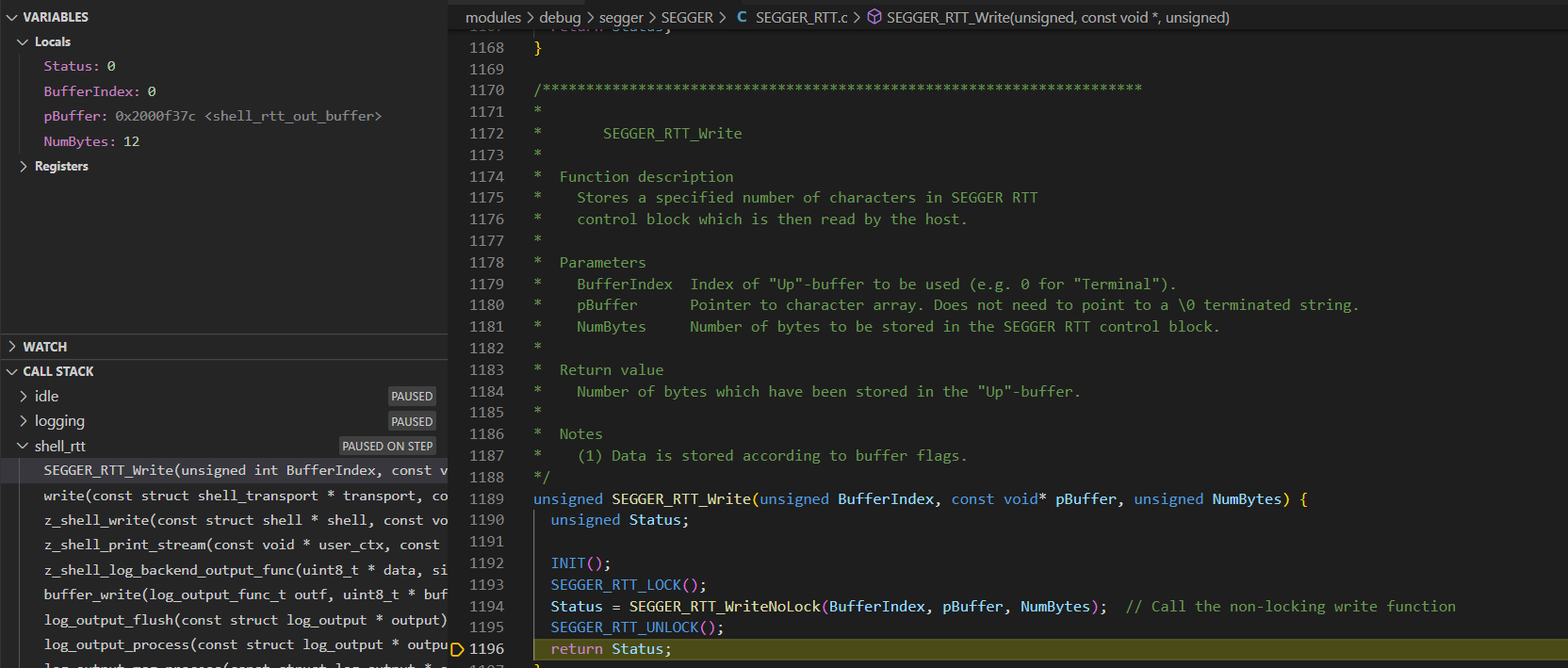The width and height of the screenshot is (1568, 668).
Task: Select the z_shell_write stack frame
Action: 224,520
